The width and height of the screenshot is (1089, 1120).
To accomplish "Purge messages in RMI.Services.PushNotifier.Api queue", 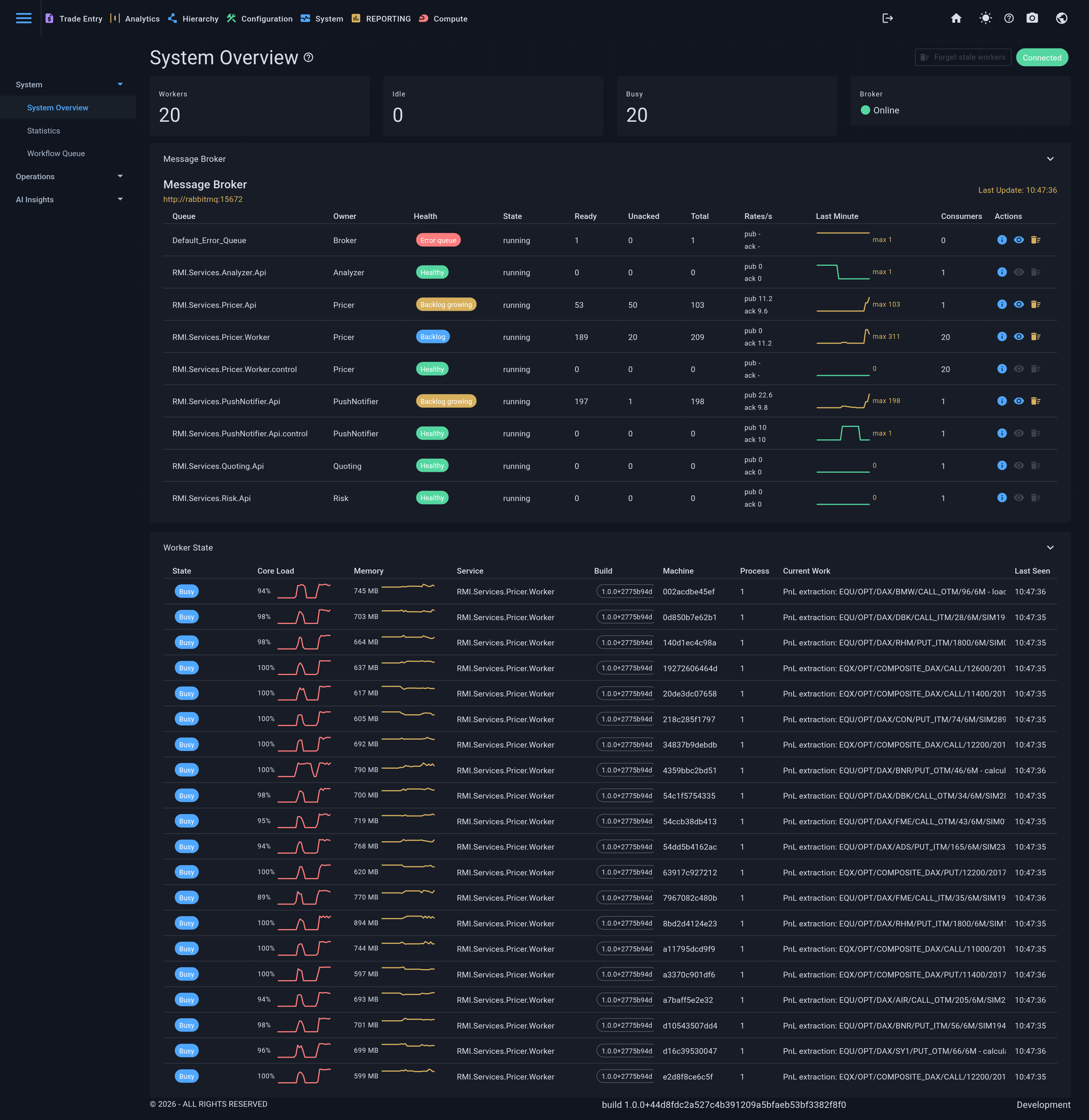I will 1035,401.
